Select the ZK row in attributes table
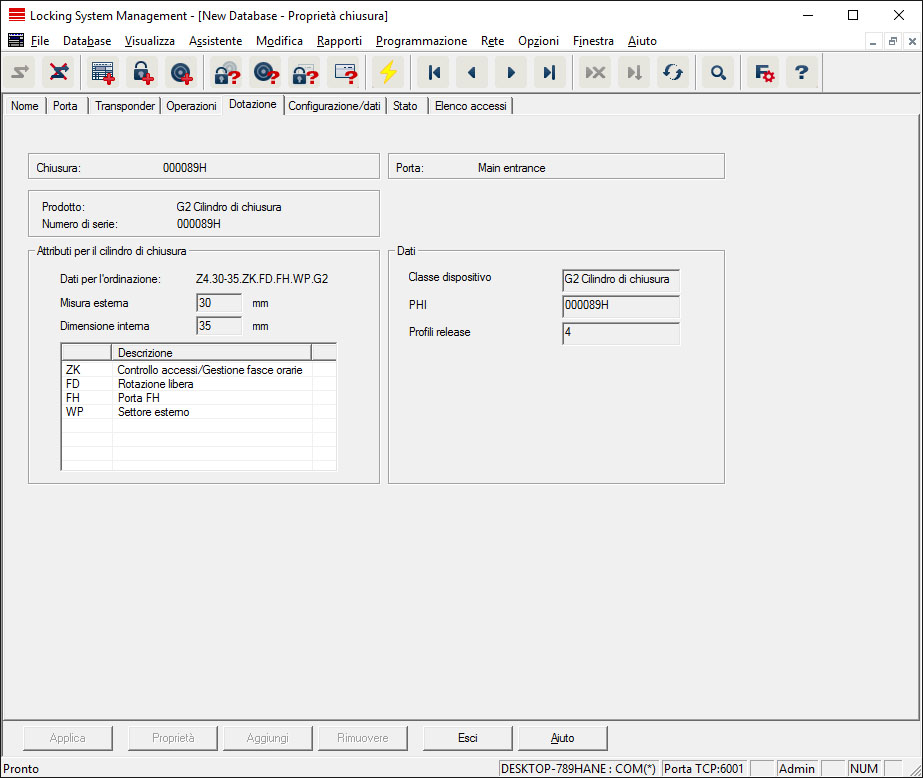This screenshot has height=778, width=923. (x=198, y=370)
